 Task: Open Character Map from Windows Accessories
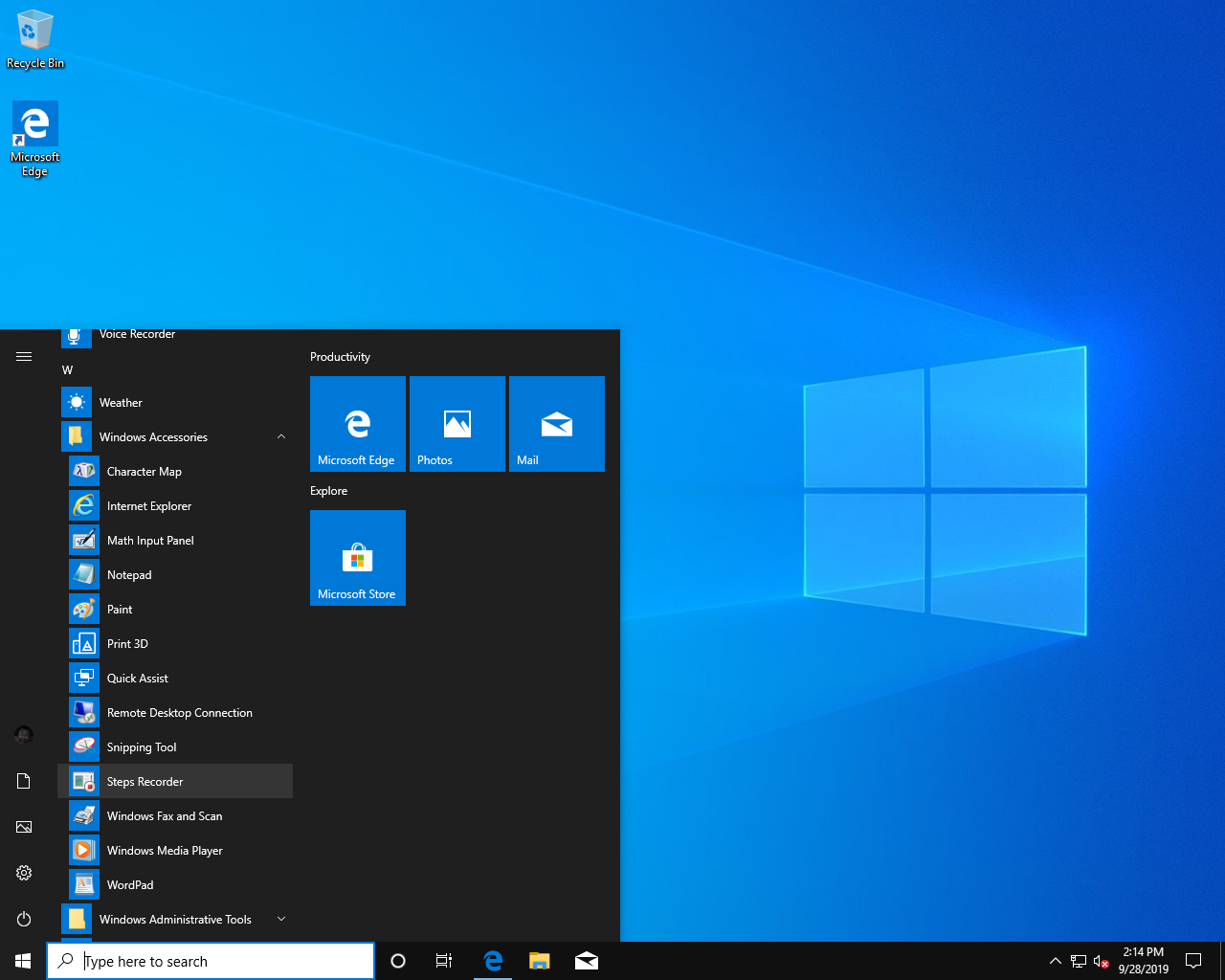pyautogui.click(x=175, y=472)
